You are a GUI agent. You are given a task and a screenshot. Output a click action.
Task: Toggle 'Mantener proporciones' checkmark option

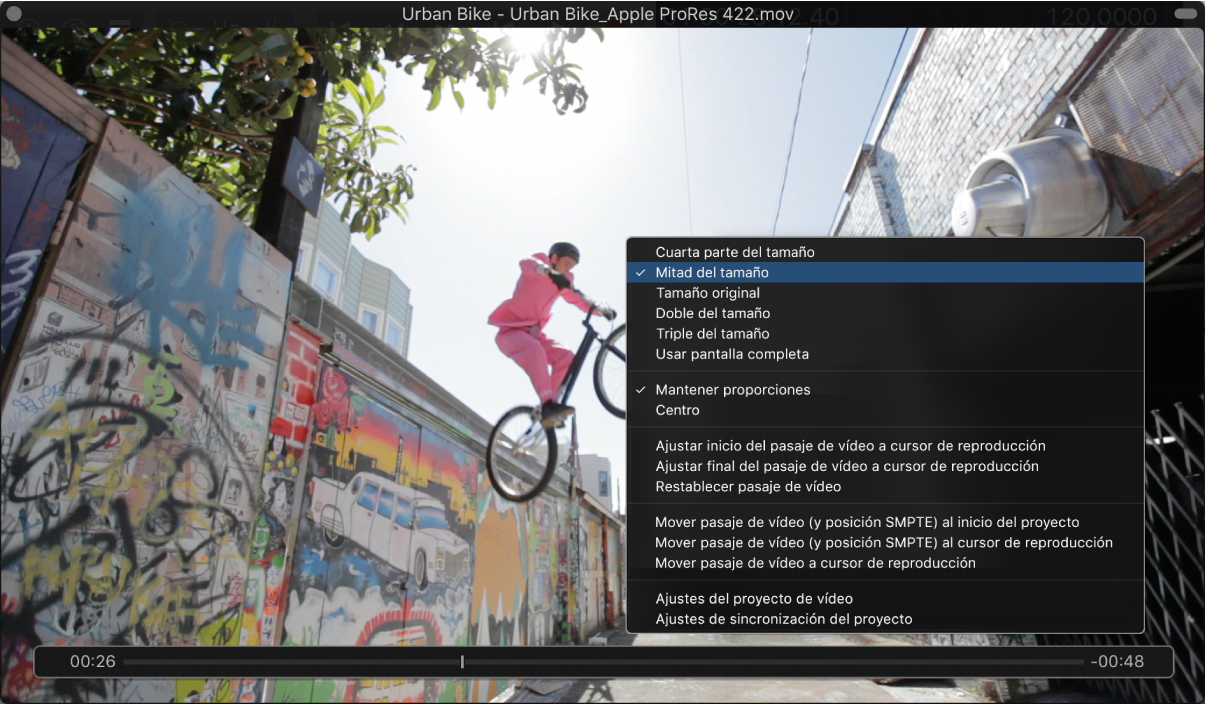[x=733, y=390]
